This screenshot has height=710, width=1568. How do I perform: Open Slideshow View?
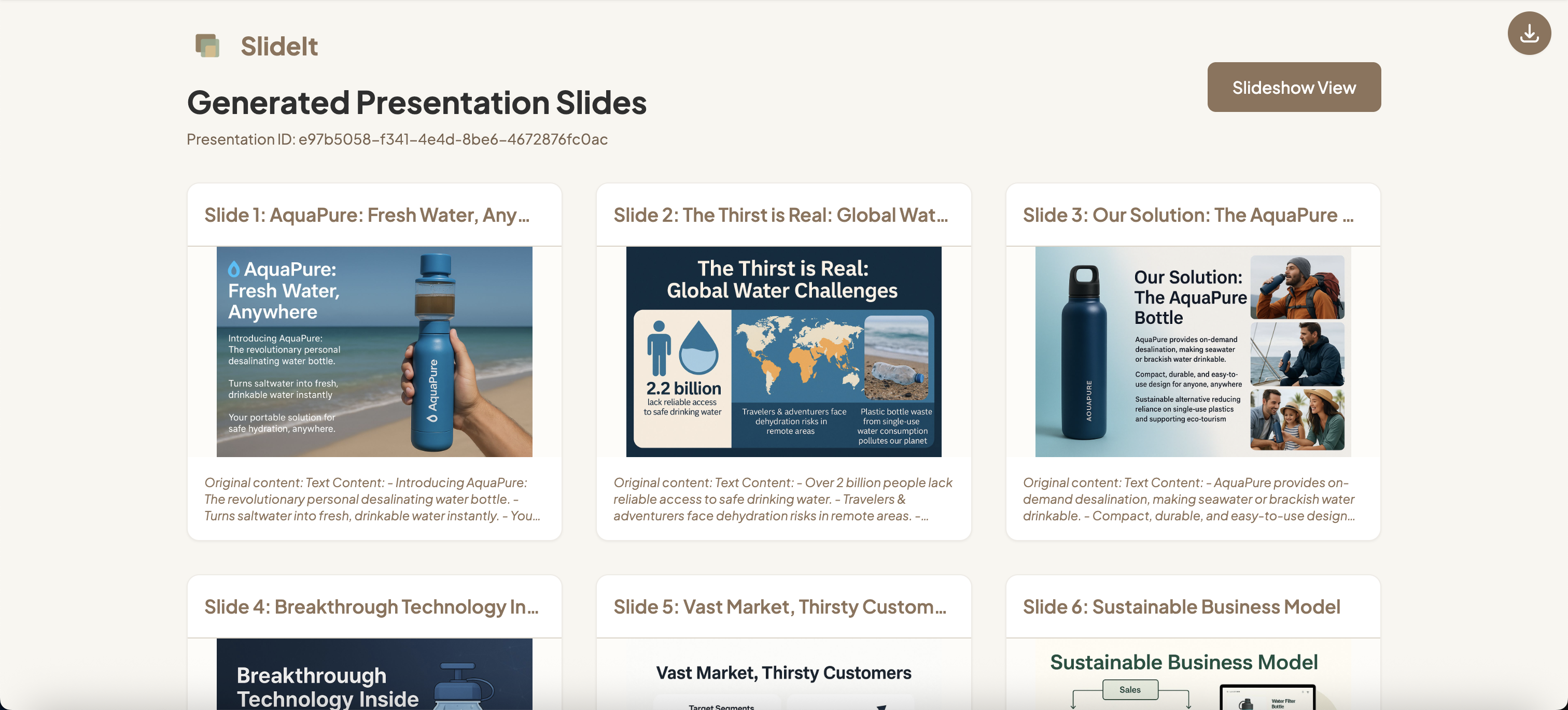[1294, 87]
